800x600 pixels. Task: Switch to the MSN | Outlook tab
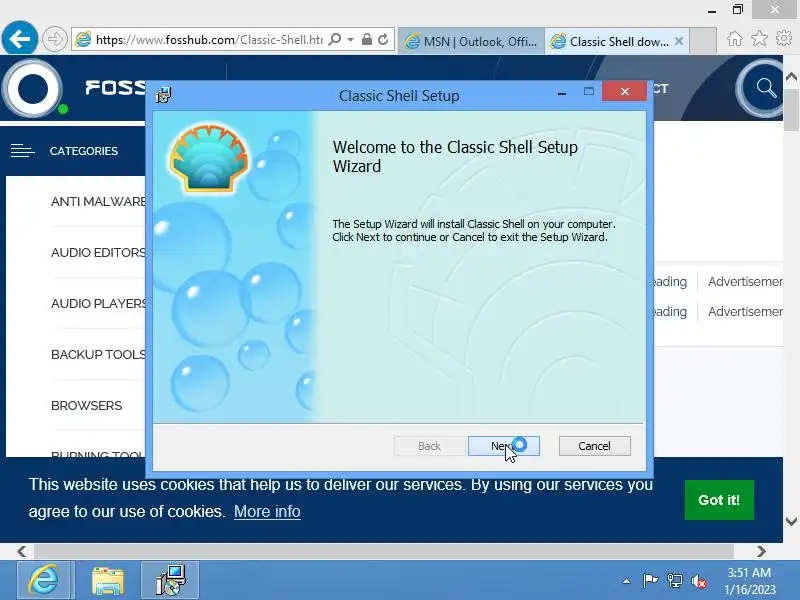(x=471, y=41)
